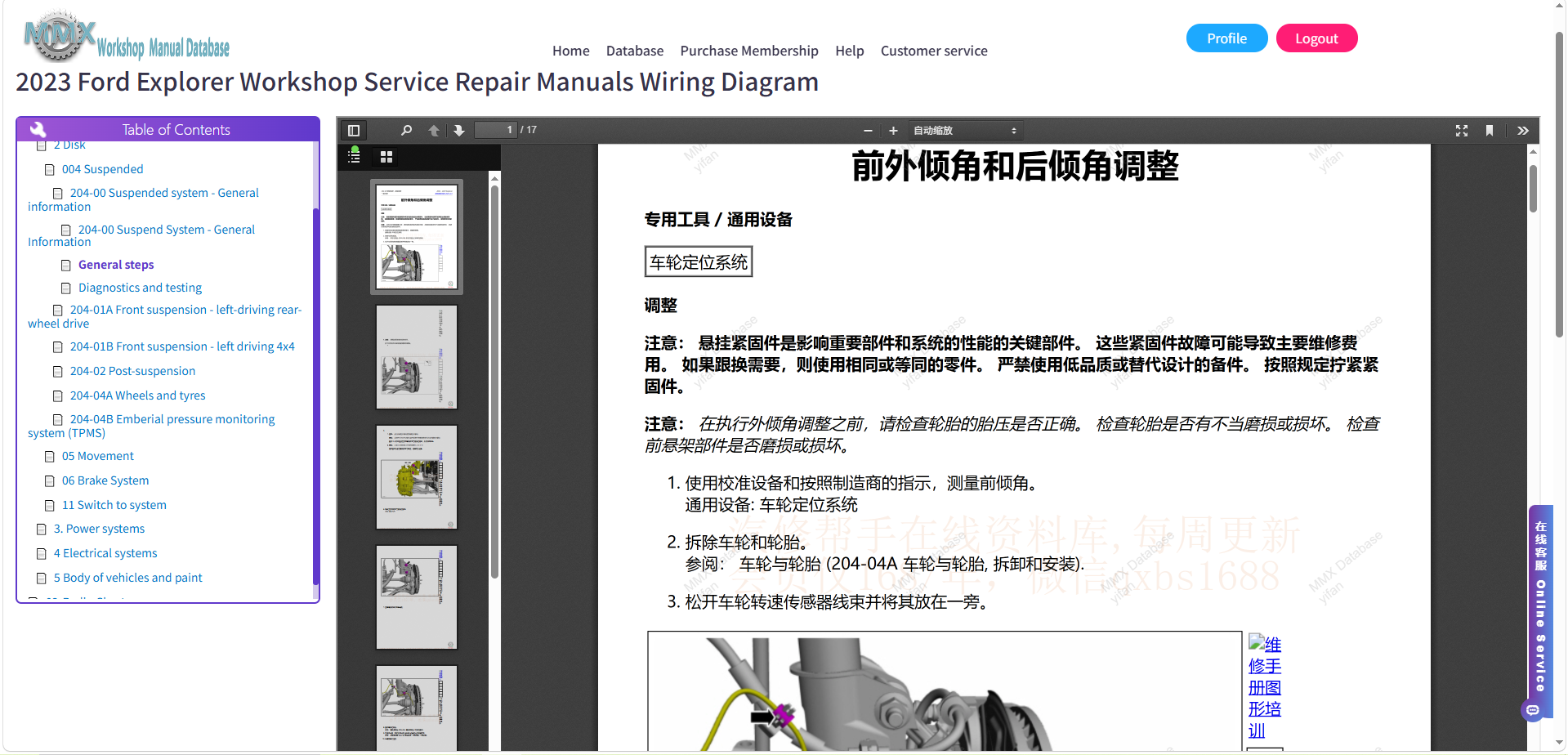Switch PDF viewer to presentation mode
1568x755 pixels.
point(1462,131)
